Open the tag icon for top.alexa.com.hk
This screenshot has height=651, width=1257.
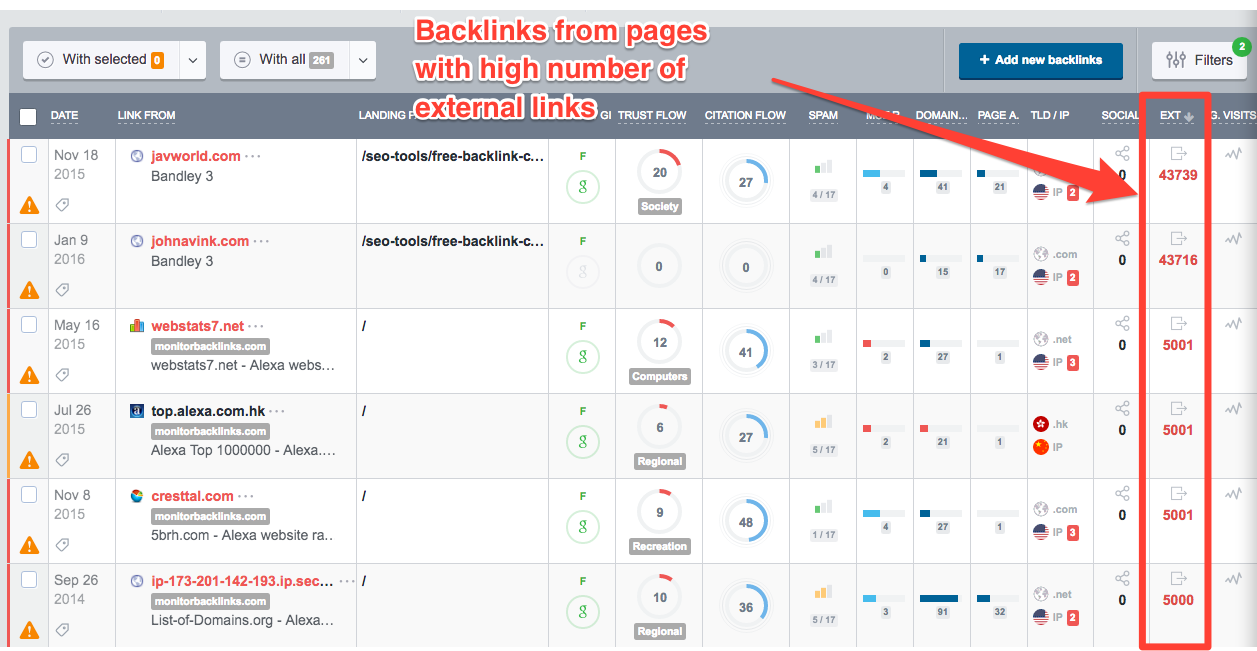pos(63,460)
